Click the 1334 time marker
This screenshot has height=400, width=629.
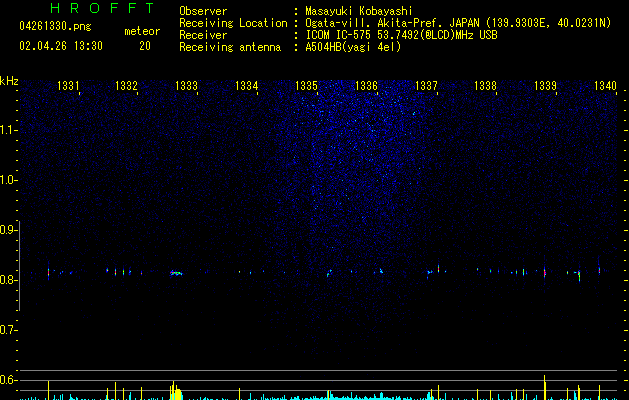coord(246,86)
